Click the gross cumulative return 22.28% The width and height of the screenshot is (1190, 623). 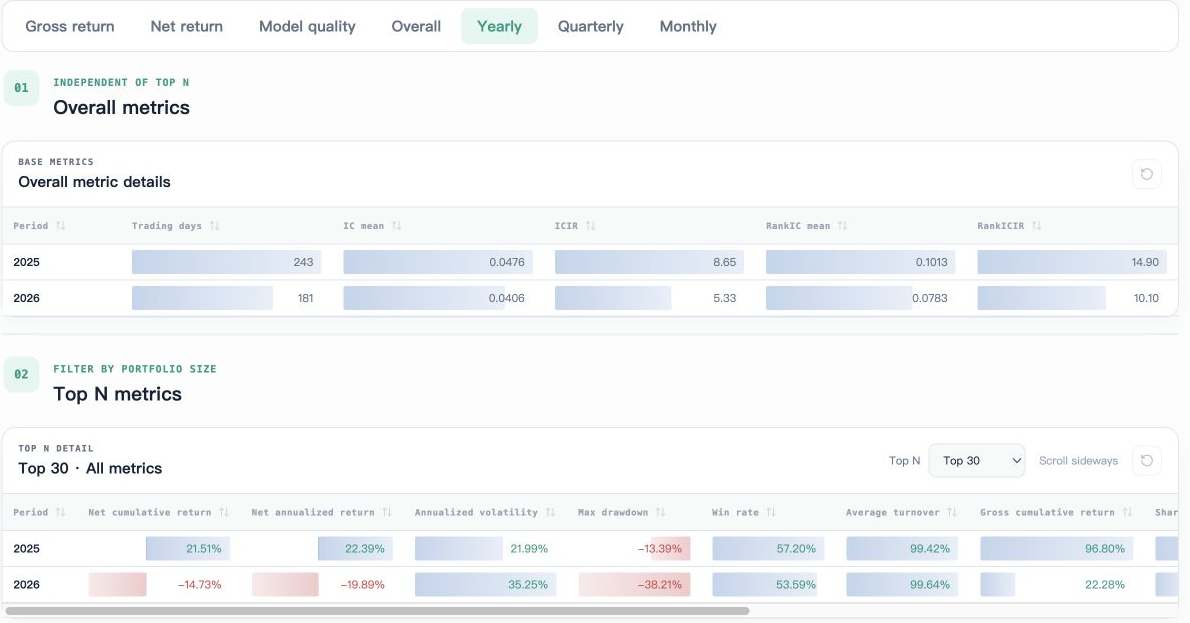[x=1105, y=585]
